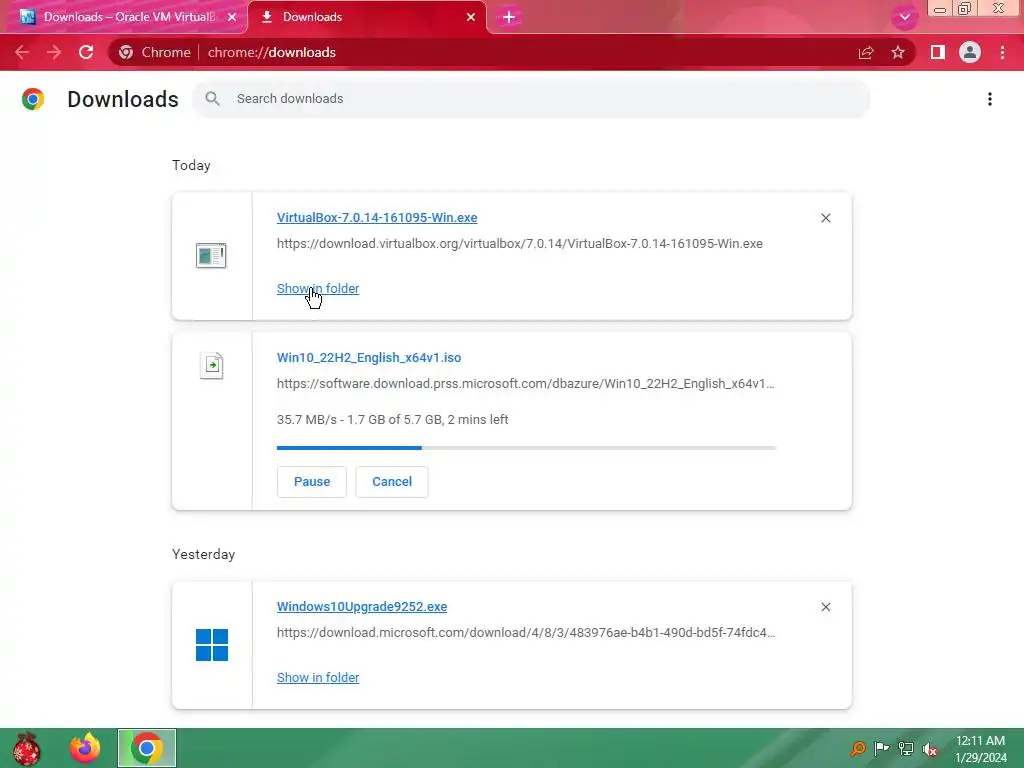The width and height of the screenshot is (1024, 768).
Task: Click the Win10 ISO file icon
Action: (212, 366)
